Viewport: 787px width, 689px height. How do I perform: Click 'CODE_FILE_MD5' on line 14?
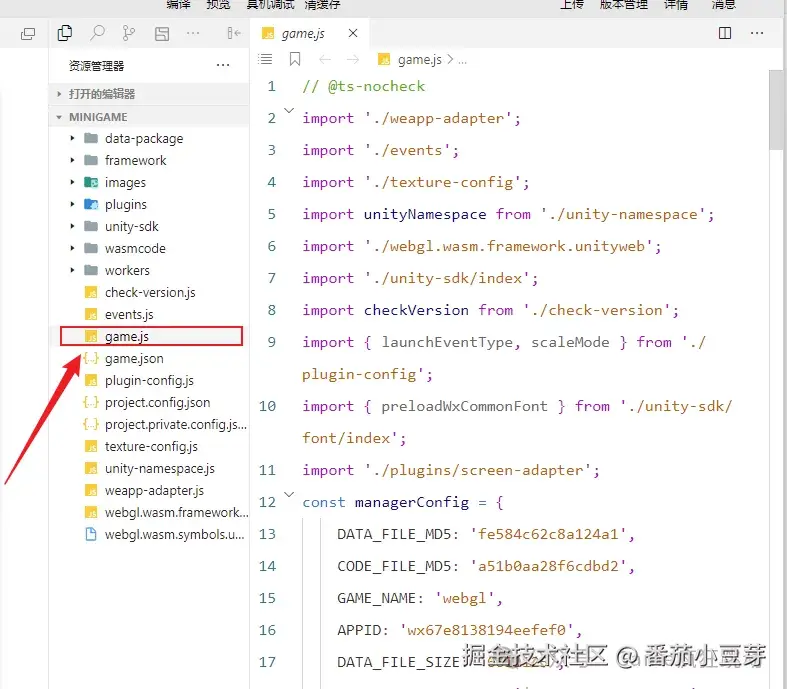click(x=394, y=566)
